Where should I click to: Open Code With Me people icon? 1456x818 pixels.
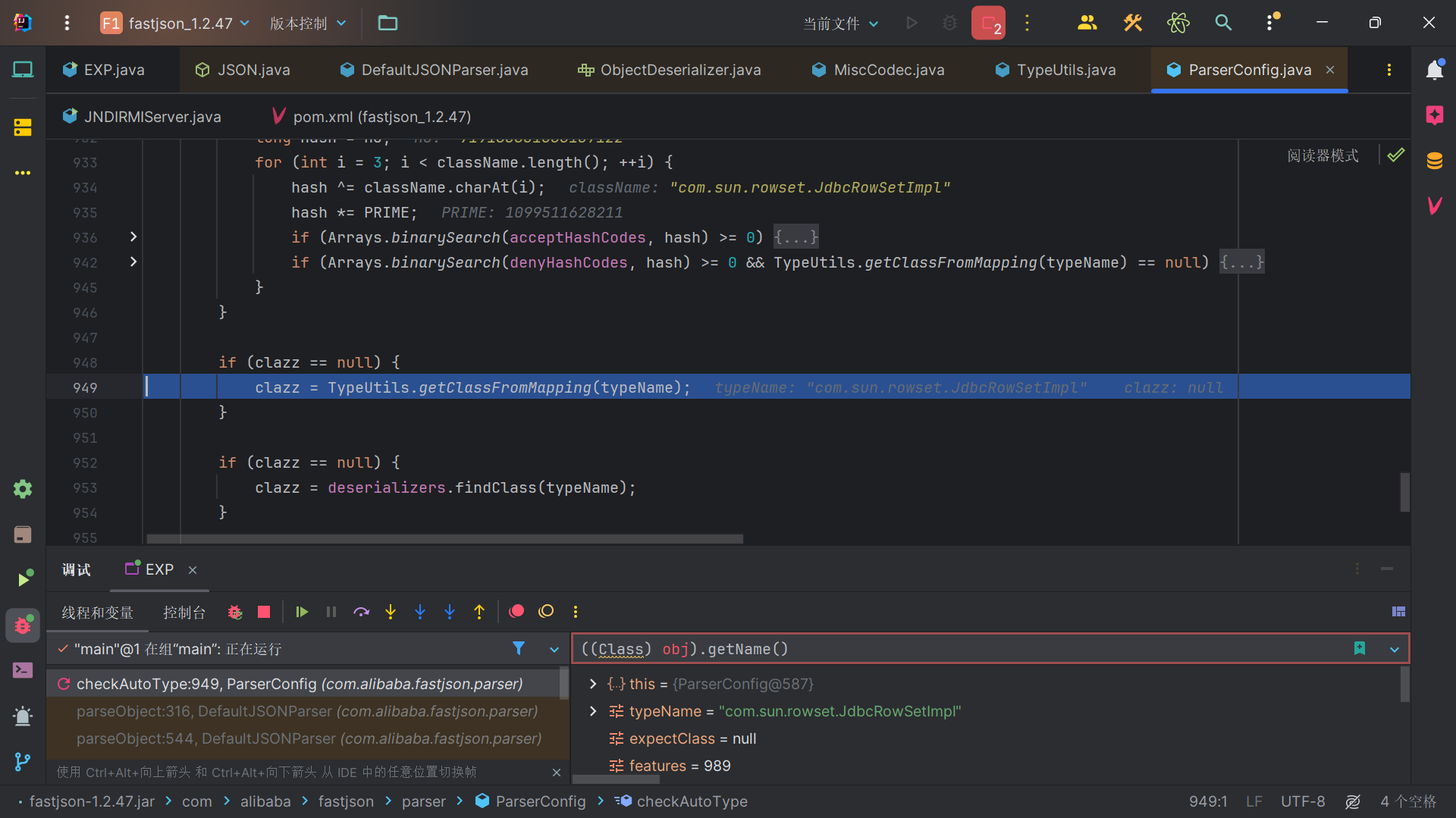point(1087,24)
